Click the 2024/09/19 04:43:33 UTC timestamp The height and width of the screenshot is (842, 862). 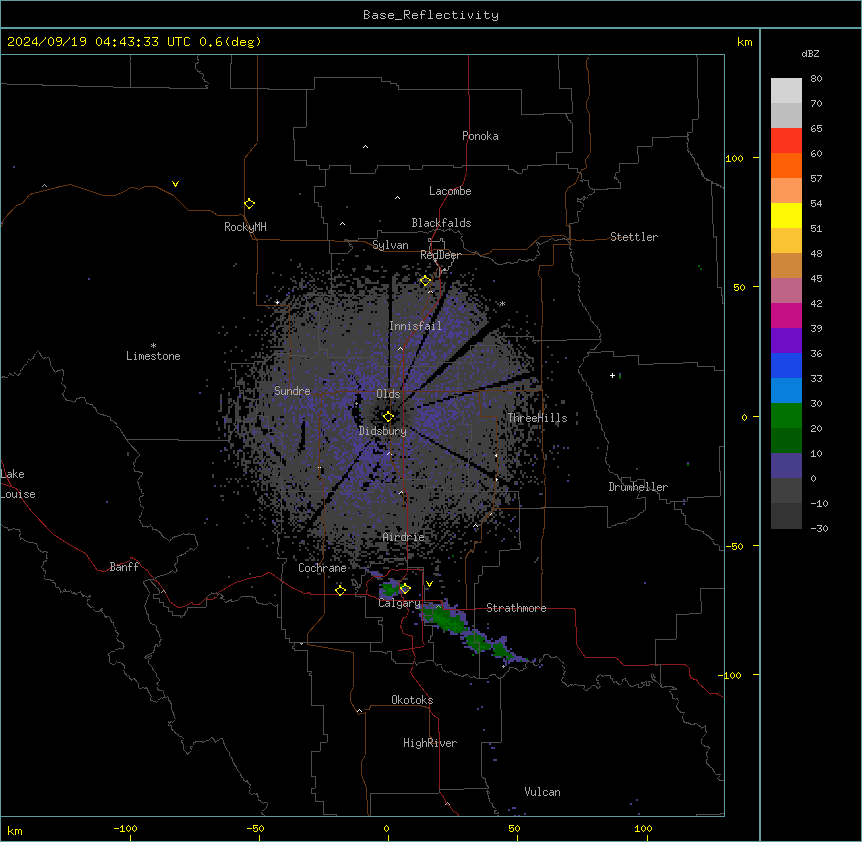[x=99, y=42]
